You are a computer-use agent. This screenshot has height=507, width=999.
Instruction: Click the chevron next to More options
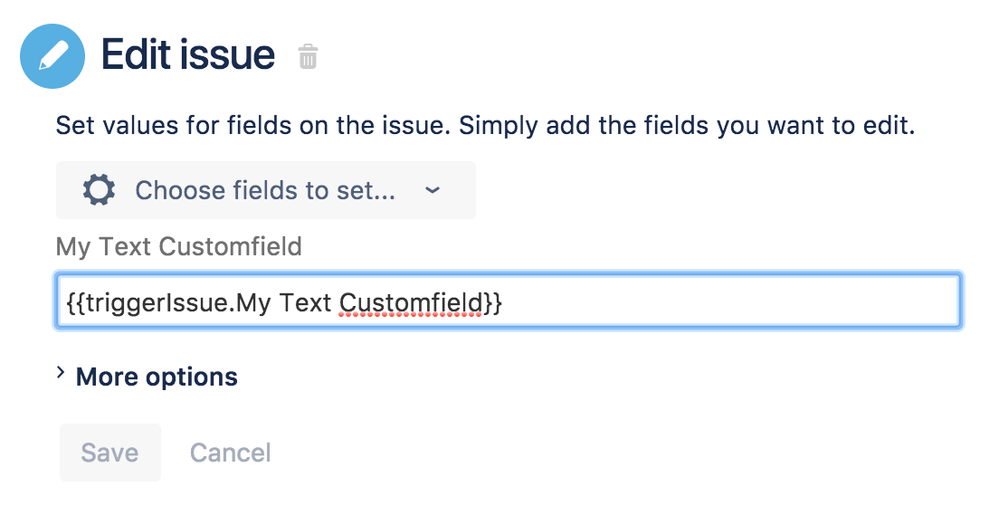pos(62,374)
